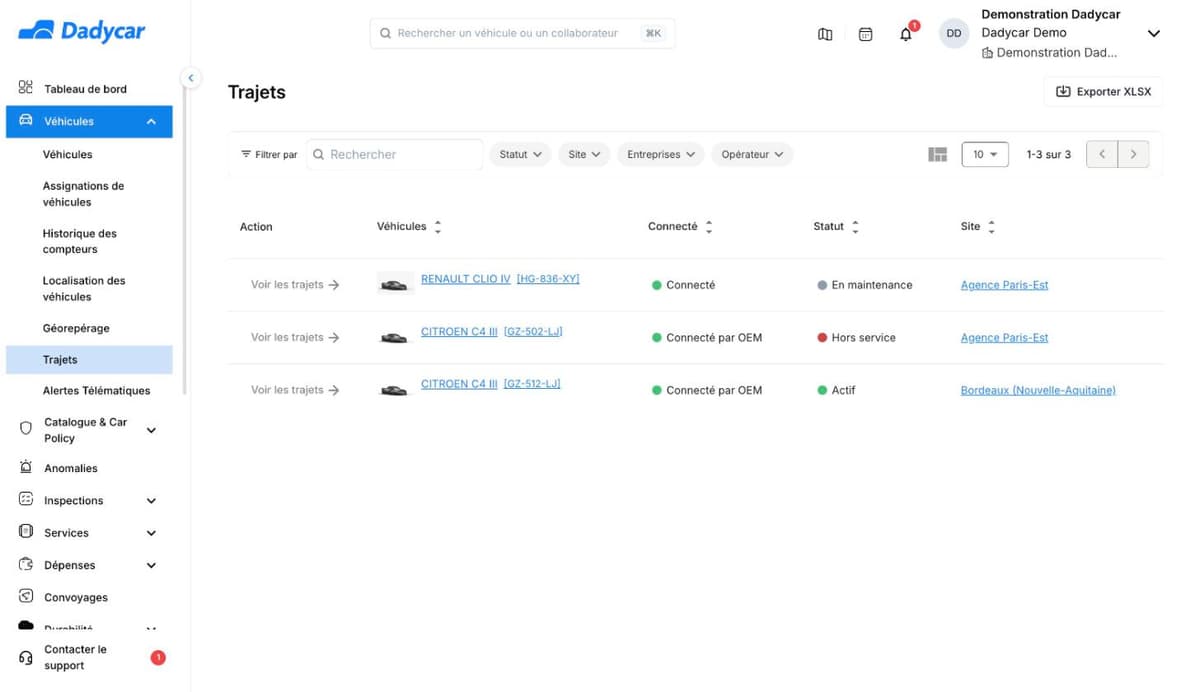The image size is (1200, 692).
Task: Click the Anomalies alarm icon
Action: [26, 467]
